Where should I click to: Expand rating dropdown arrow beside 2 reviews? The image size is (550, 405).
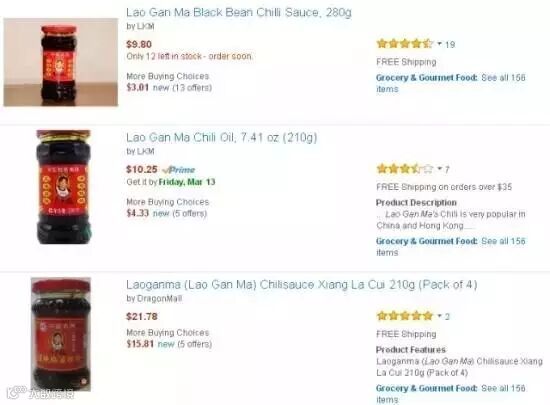point(439,316)
